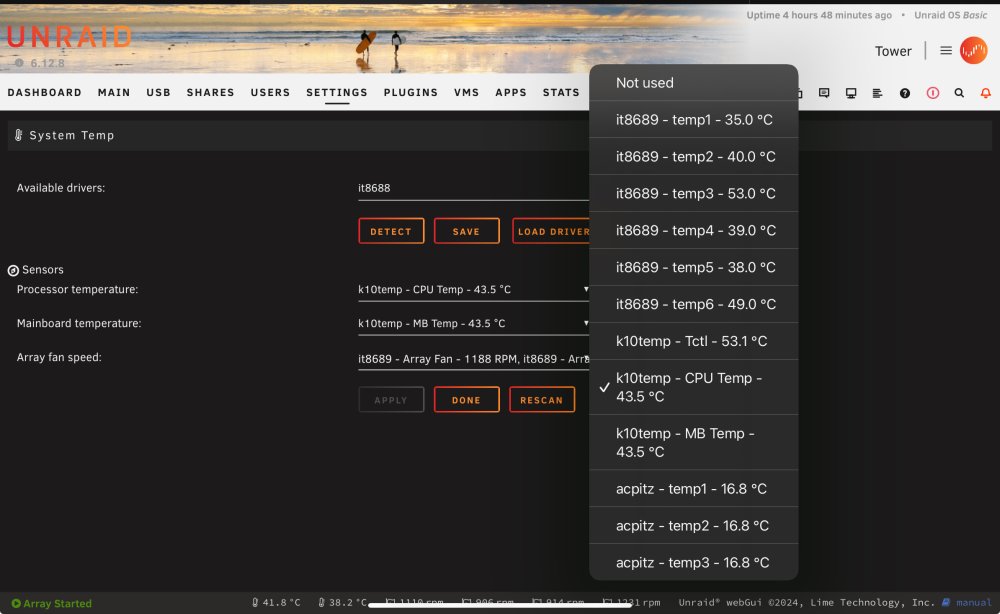Pick it8689 - temp5 - 38.0 °C
This screenshot has height=614, width=1000.
[694, 268]
